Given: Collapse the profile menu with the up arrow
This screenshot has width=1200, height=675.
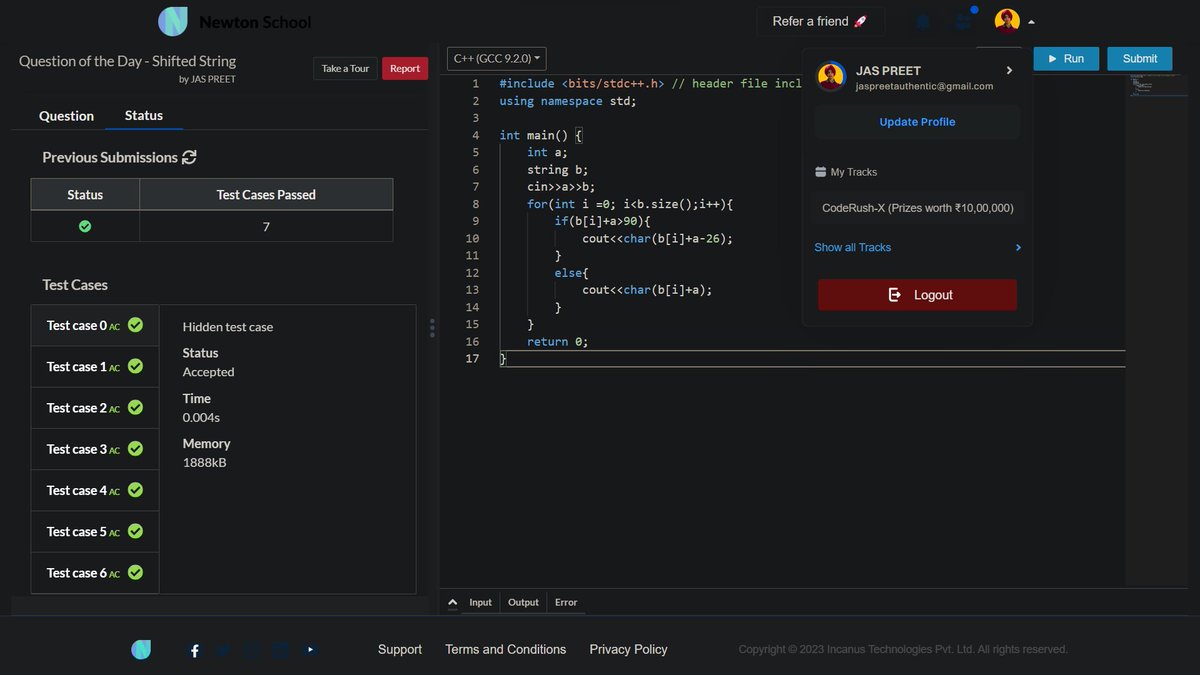Looking at the screenshot, I should (1032, 21).
